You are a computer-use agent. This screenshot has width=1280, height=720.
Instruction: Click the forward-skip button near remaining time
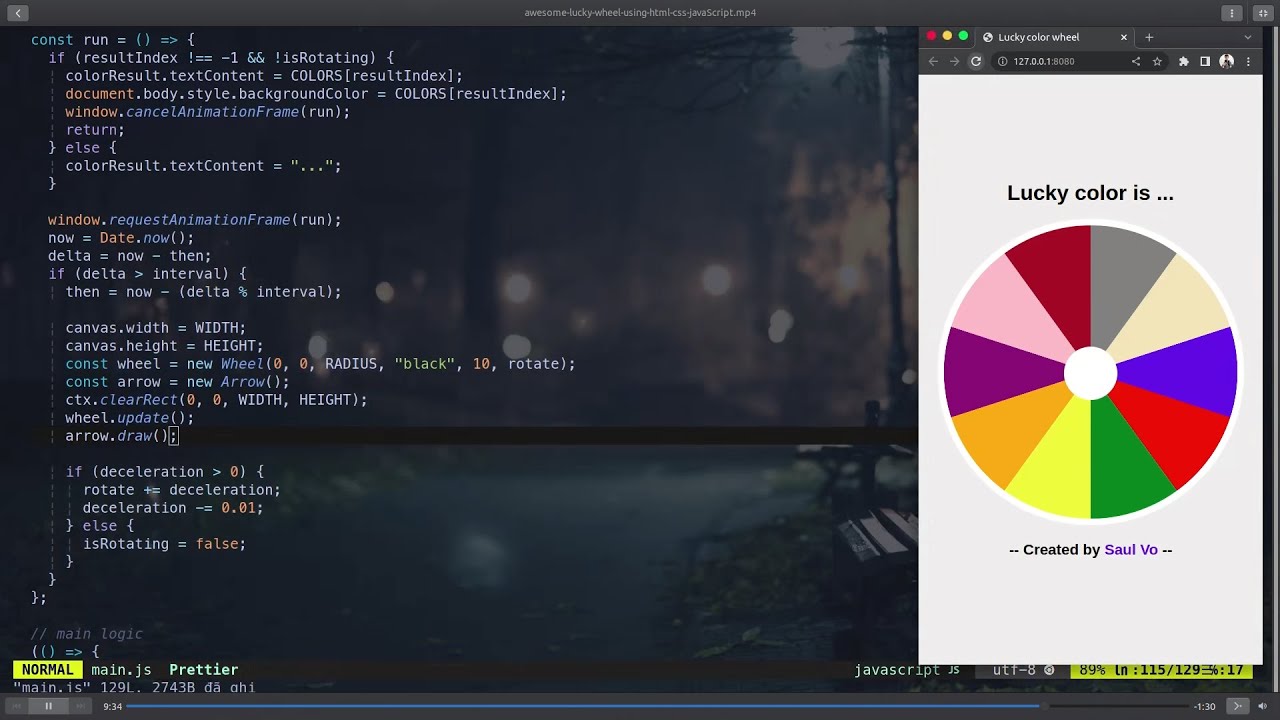point(1237,706)
